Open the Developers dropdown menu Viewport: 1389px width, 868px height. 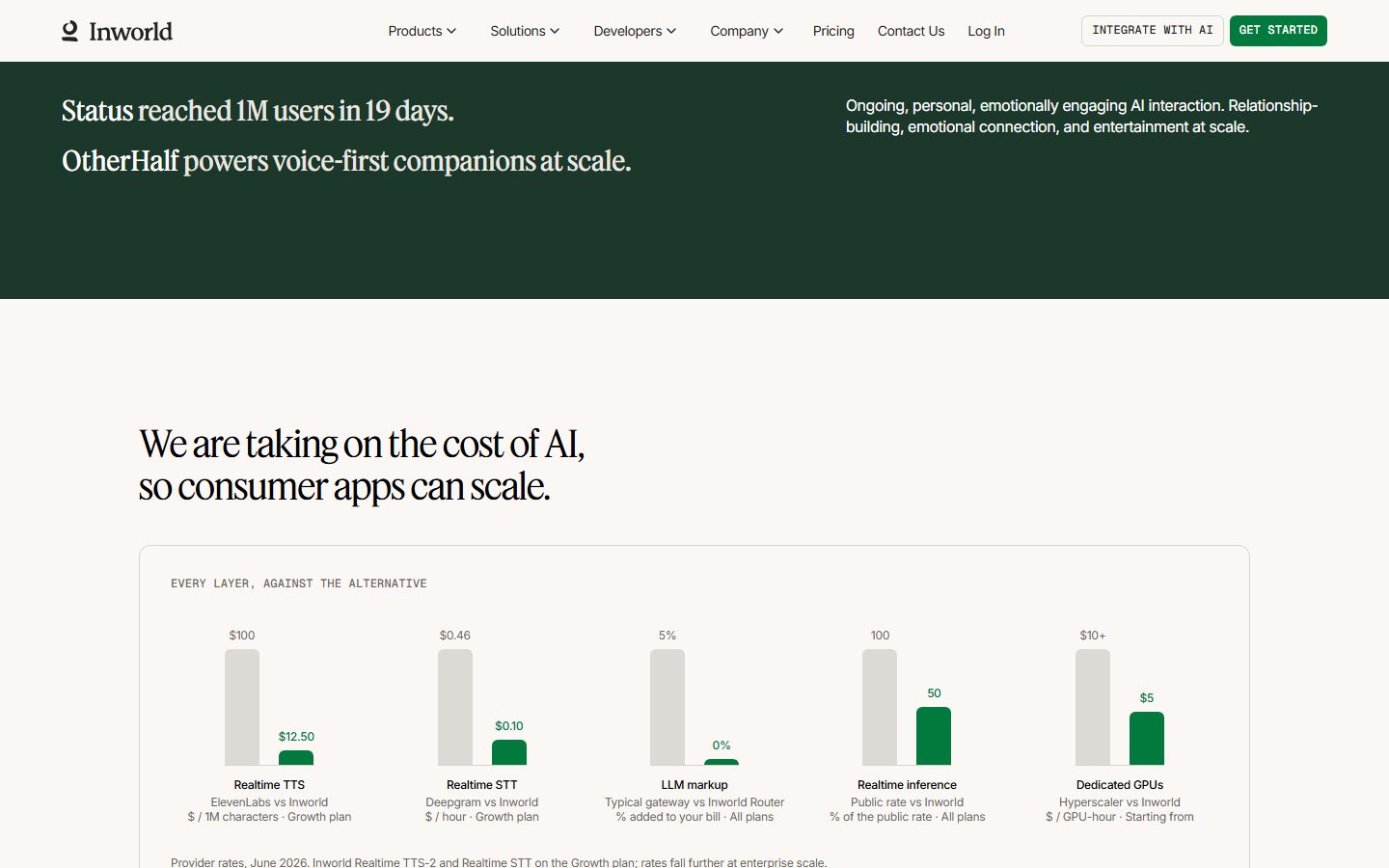635,31
